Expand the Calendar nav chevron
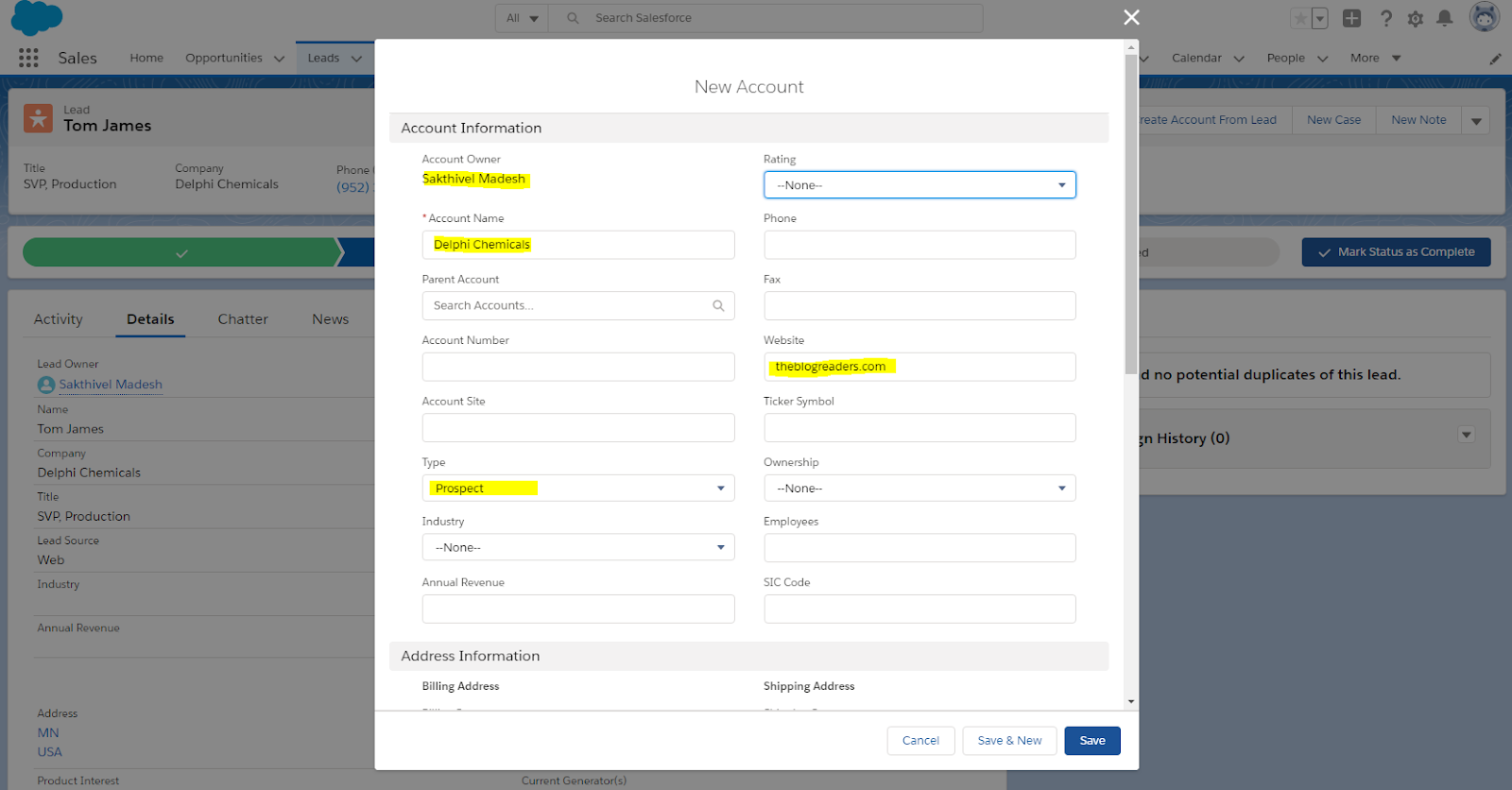This screenshot has height=790, width=1512. (x=1239, y=59)
